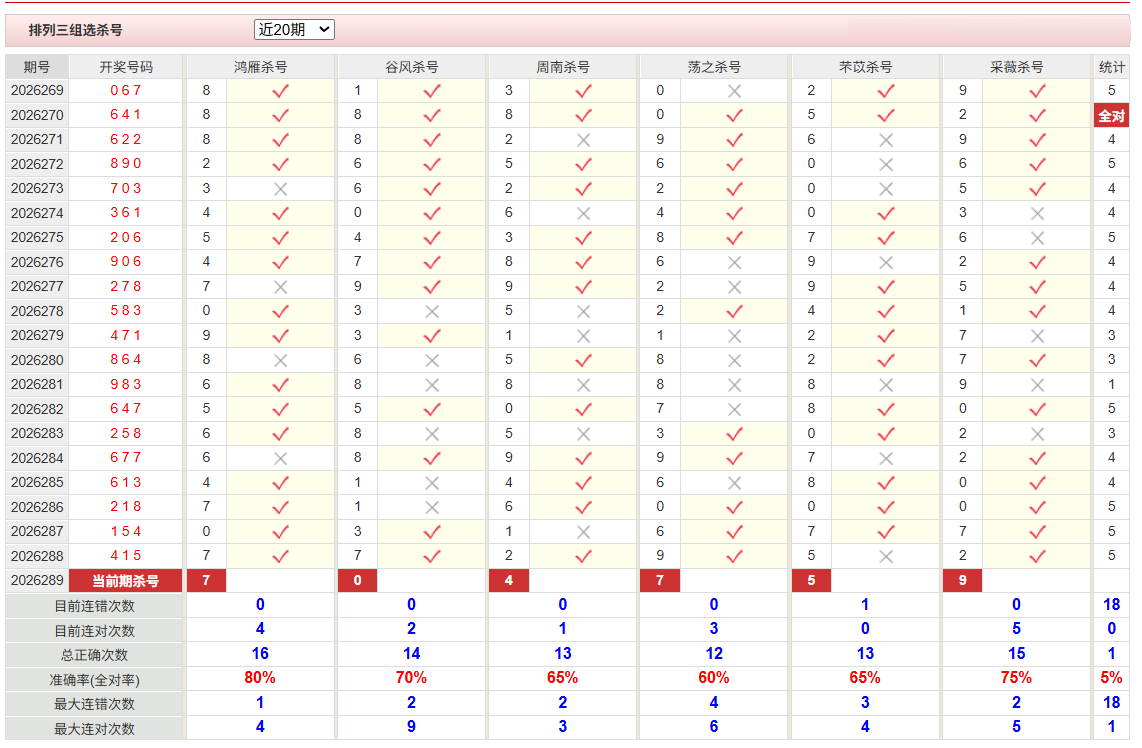The width and height of the screenshot is (1142, 748).
Task: Click the 准确率(全对率) row label
Action: click(x=95, y=680)
